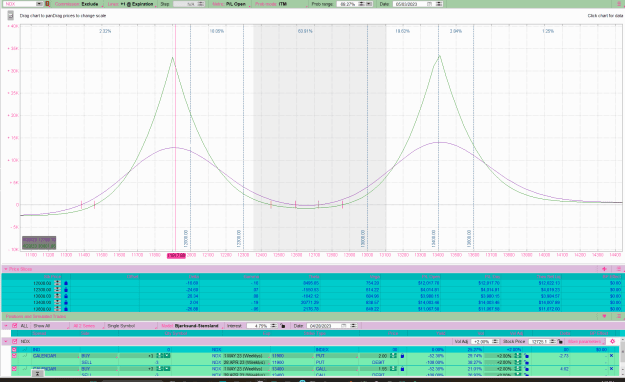625x382 pixels.
Task: Open the Show All dropdown
Action: coord(50,326)
